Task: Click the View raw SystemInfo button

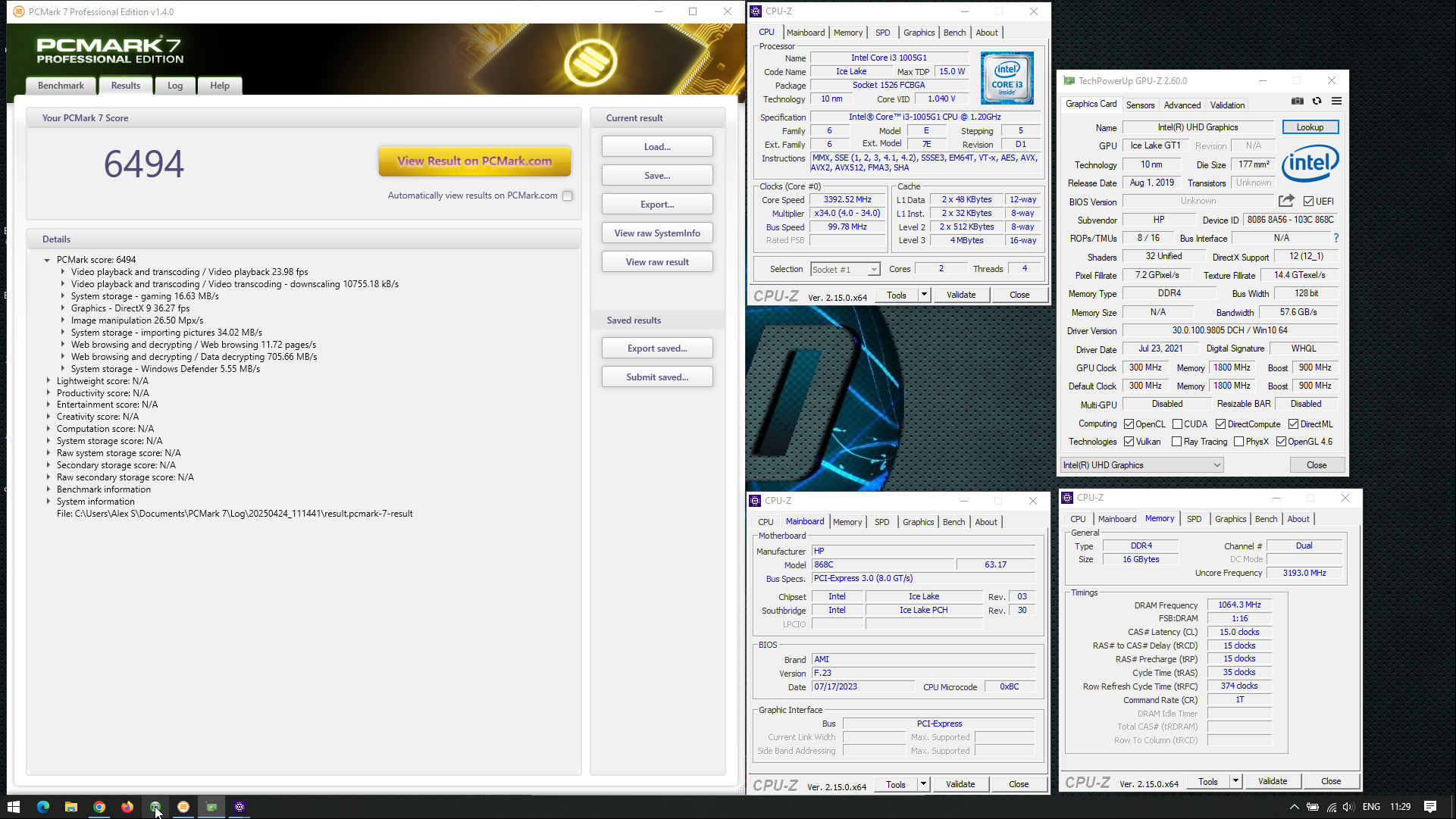Action: tap(657, 233)
